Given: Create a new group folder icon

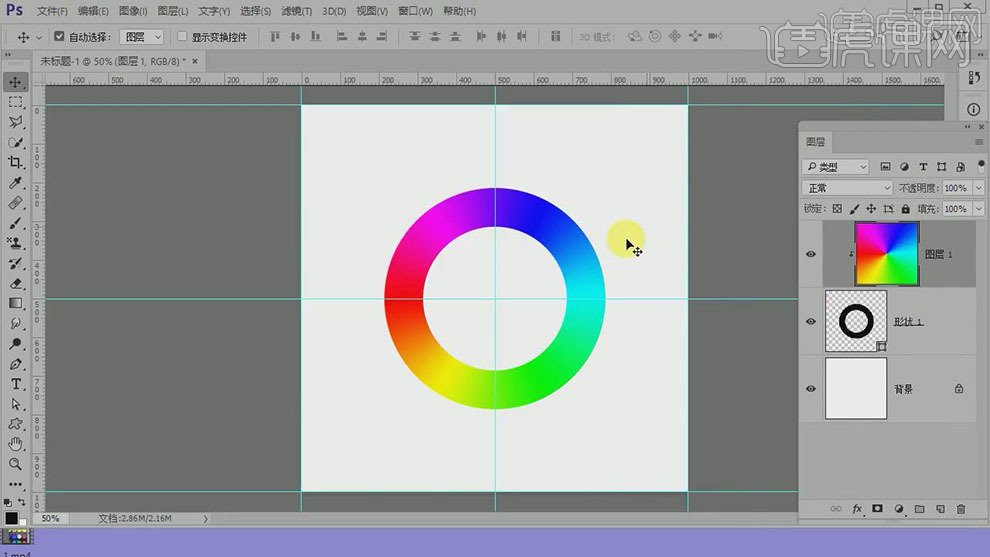Looking at the screenshot, I should click(x=920, y=509).
